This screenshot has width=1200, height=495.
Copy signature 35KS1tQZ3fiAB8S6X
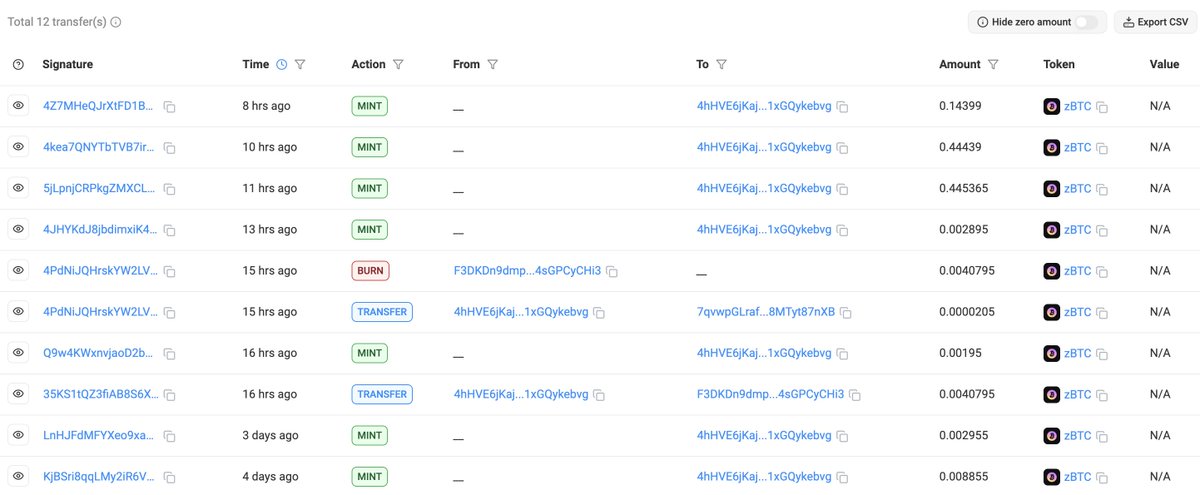(170, 395)
